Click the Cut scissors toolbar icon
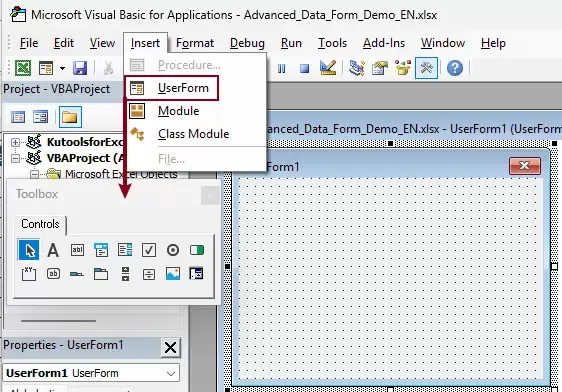Viewport: 562px width, 392px height. 108,68
